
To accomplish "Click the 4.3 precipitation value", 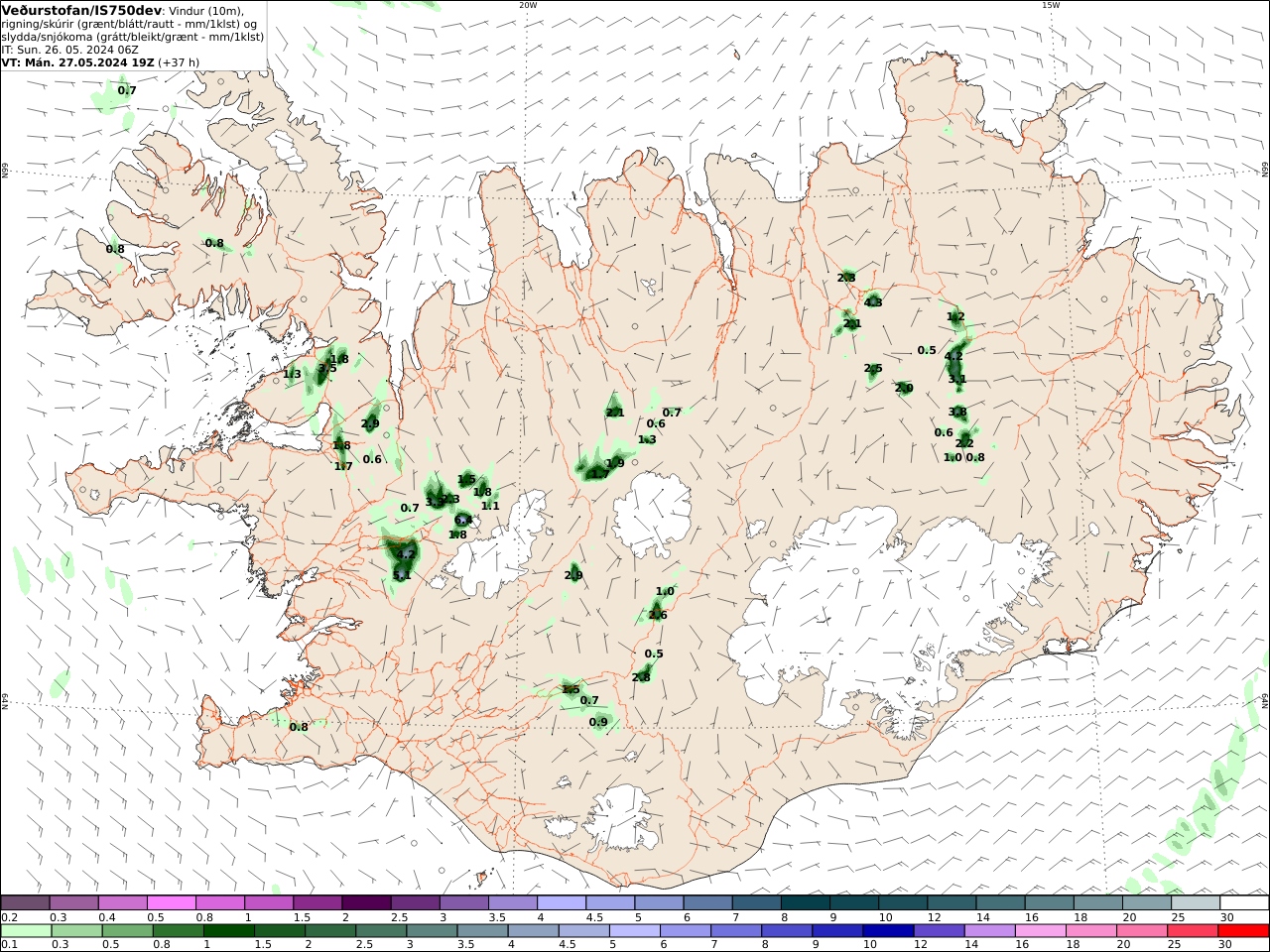I will click(x=873, y=302).
